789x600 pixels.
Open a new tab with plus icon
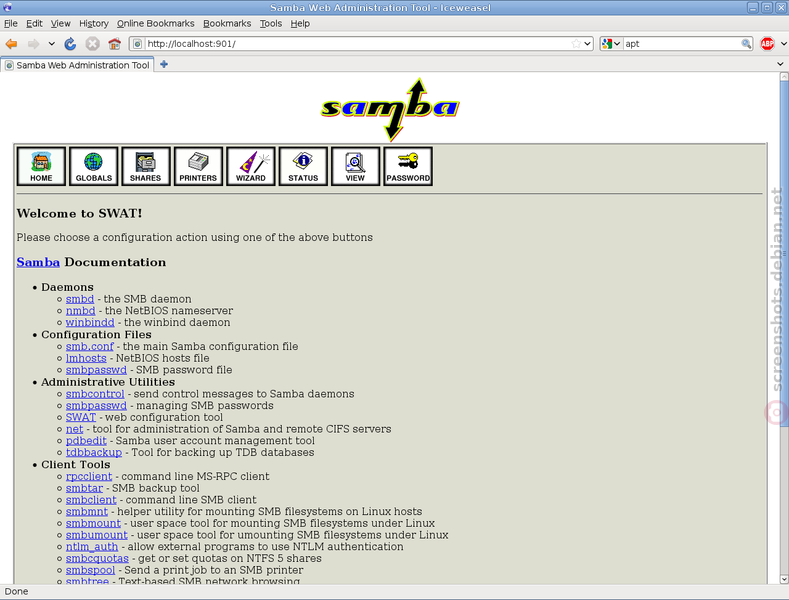coord(164,64)
